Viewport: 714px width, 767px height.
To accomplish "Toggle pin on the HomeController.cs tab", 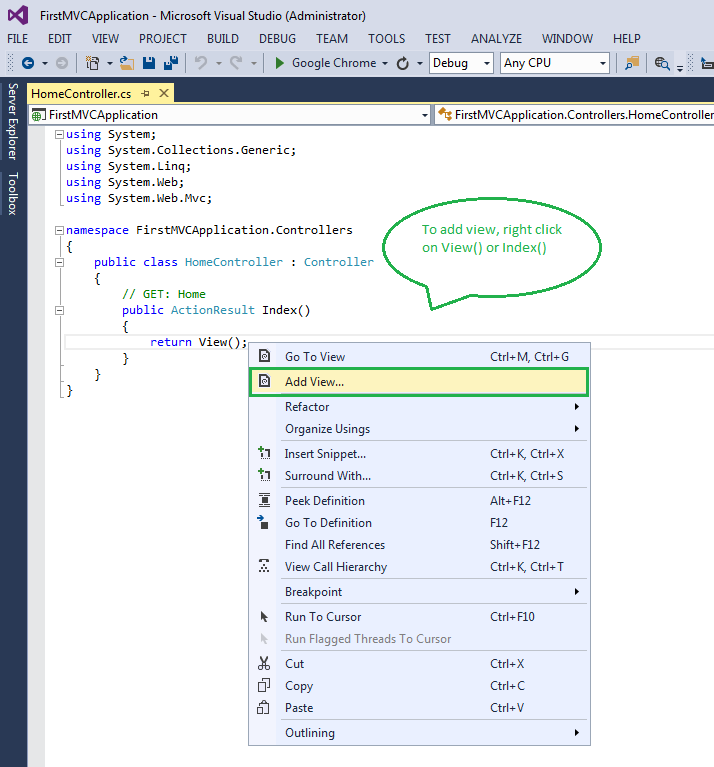I will [145, 93].
